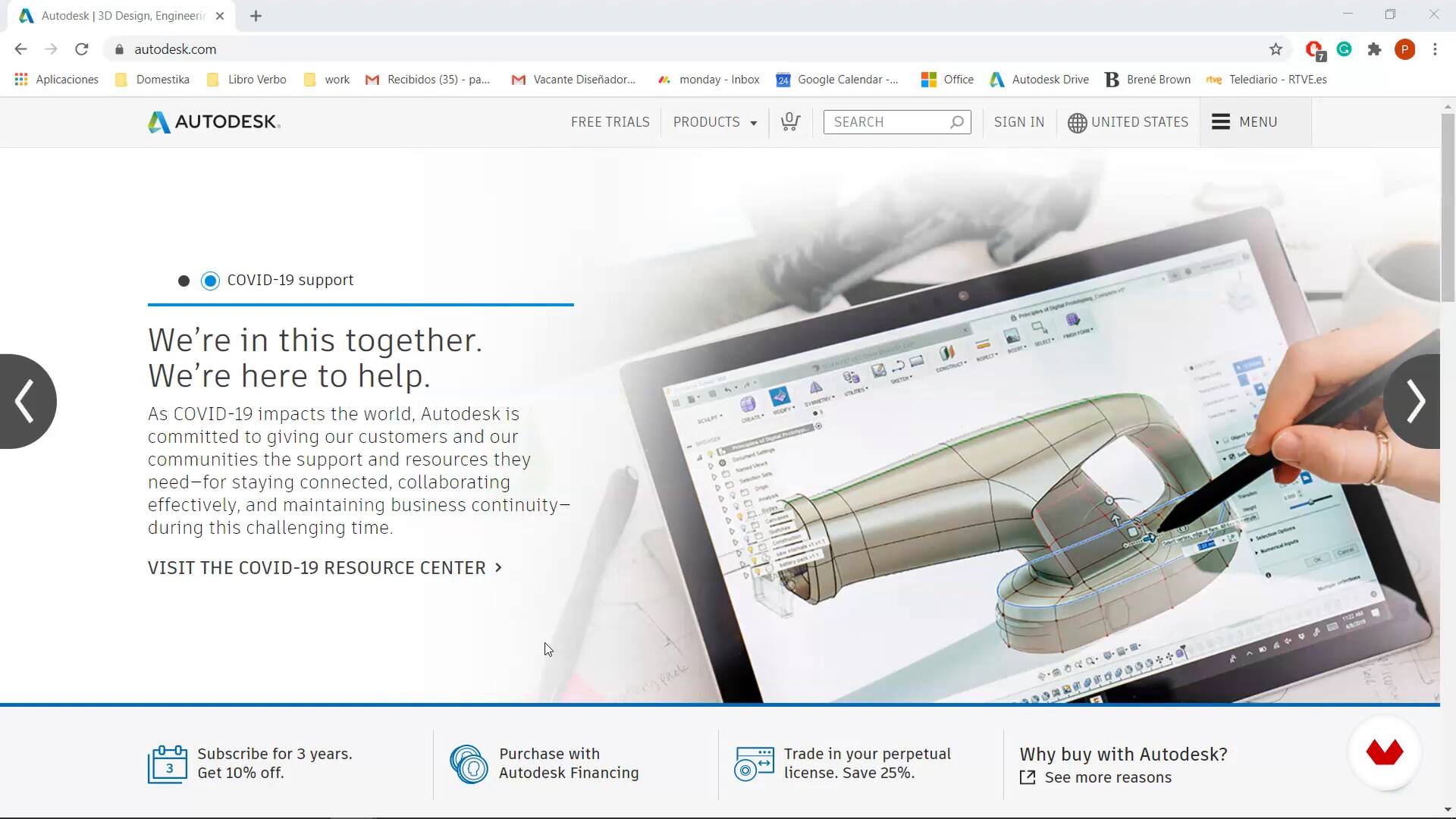Open Autodesk Drive bookmark

point(1039,80)
